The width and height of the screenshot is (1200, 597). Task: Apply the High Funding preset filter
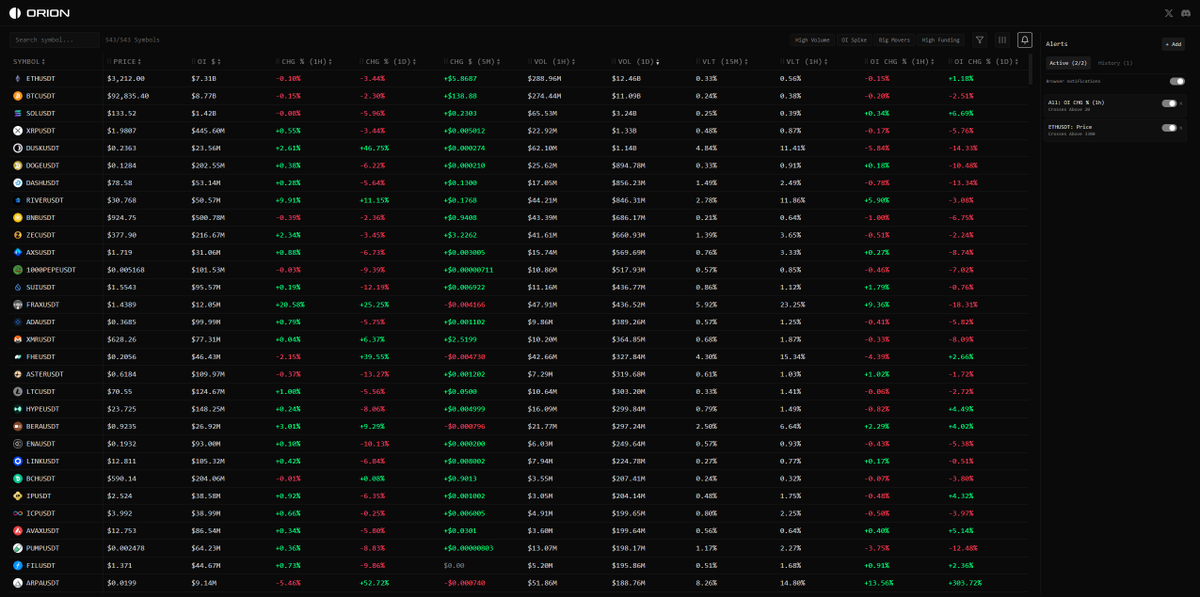click(x=940, y=40)
